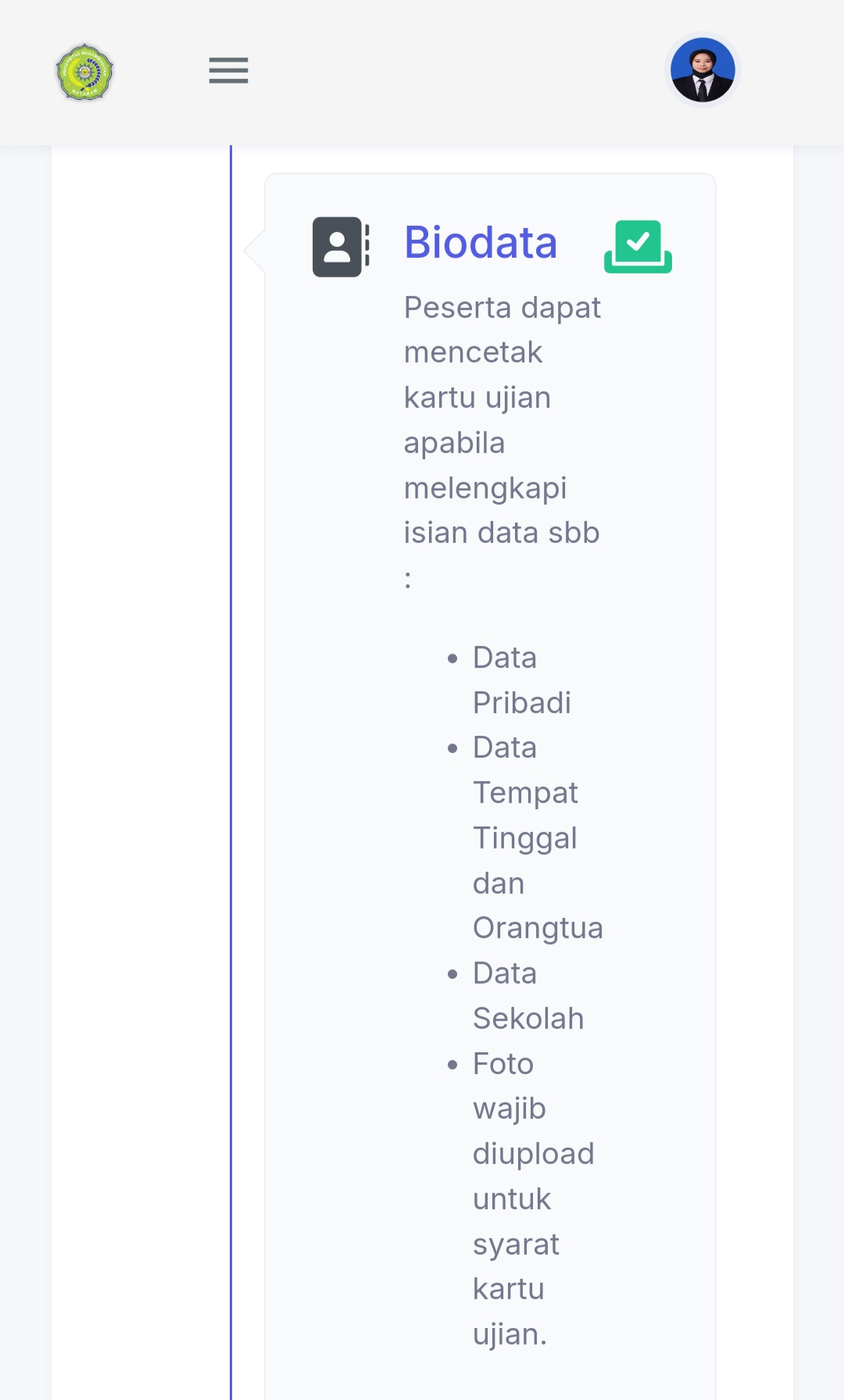
Task: Click the card's left pointer notch
Action: pos(255,251)
